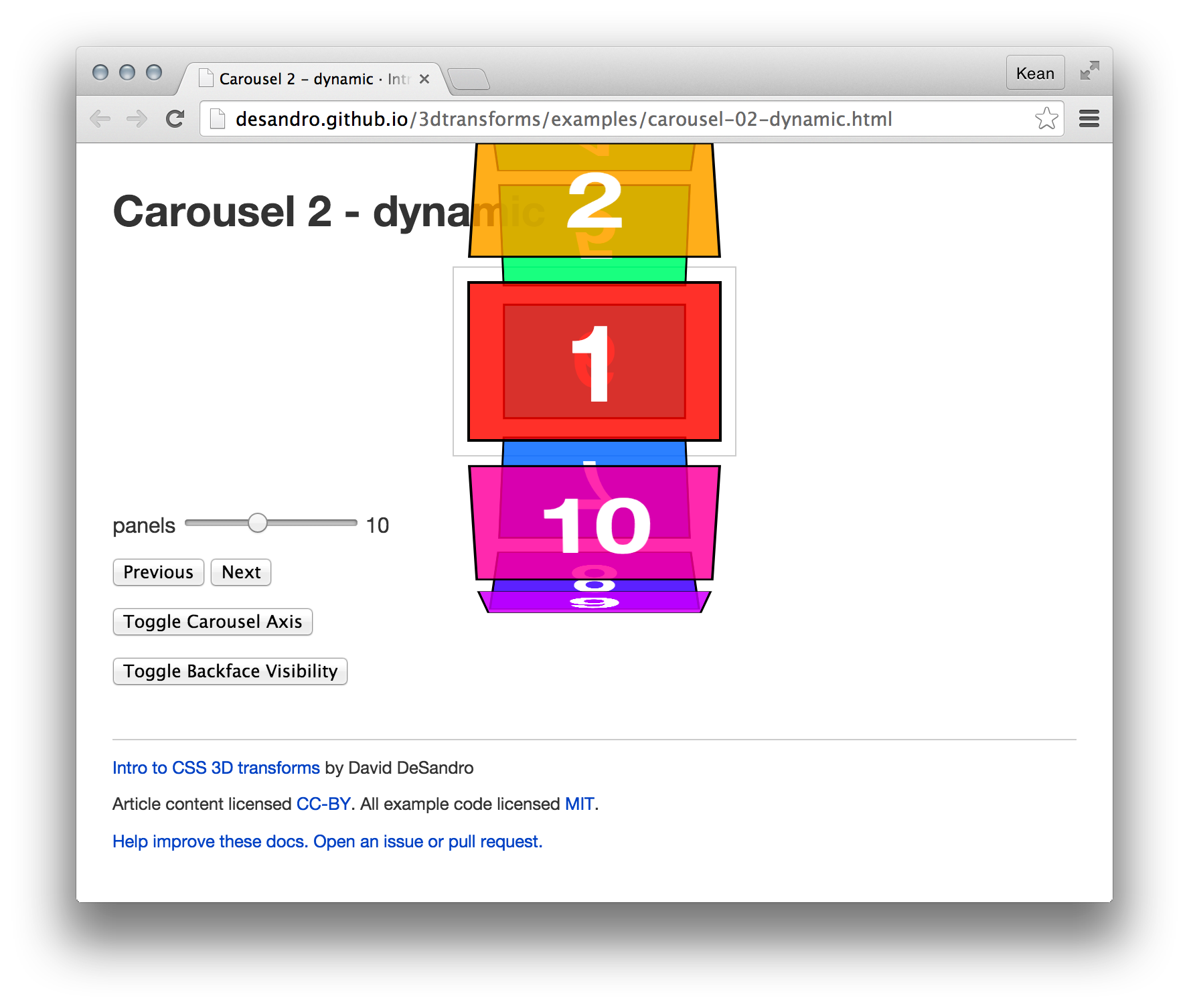
Task: Enter fullscreen using the expand arrows icon
Action: pos(1089,71)
